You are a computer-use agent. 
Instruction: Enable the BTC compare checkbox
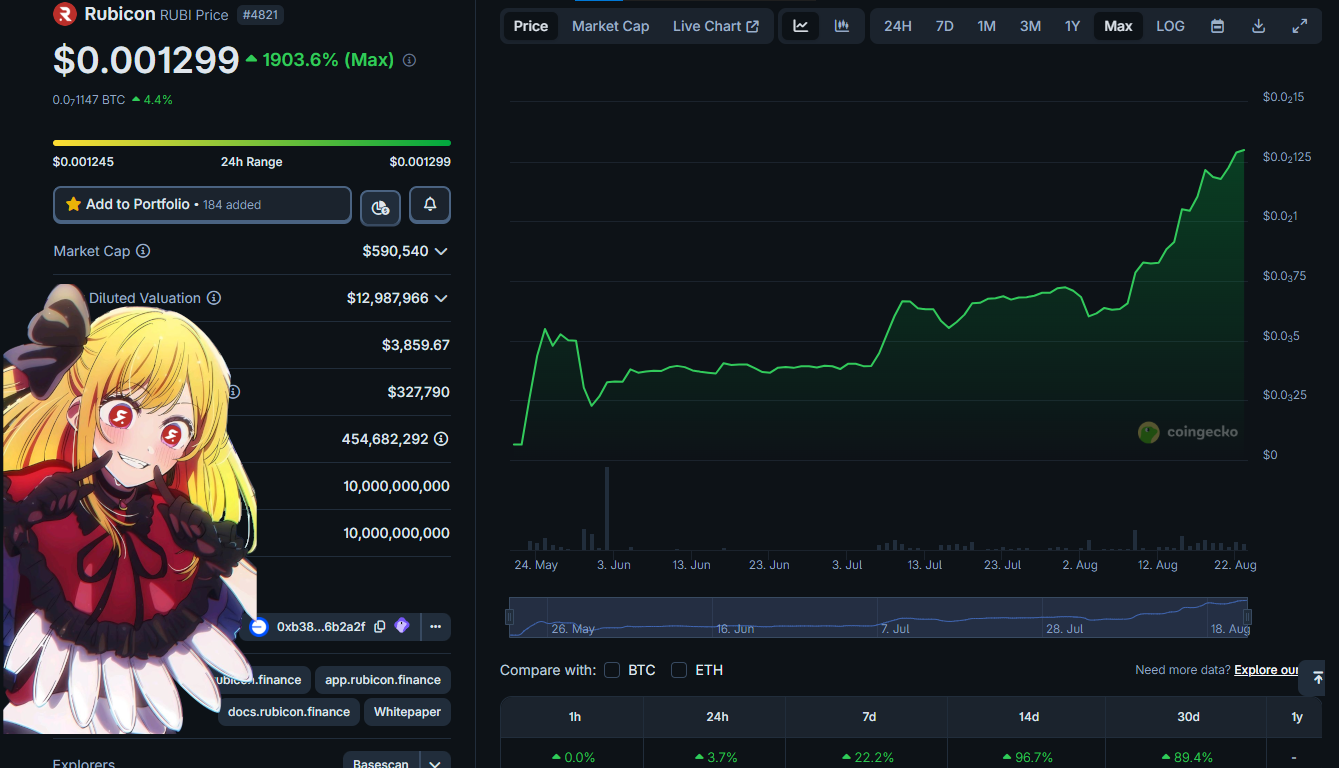click(x=612, y=670)
